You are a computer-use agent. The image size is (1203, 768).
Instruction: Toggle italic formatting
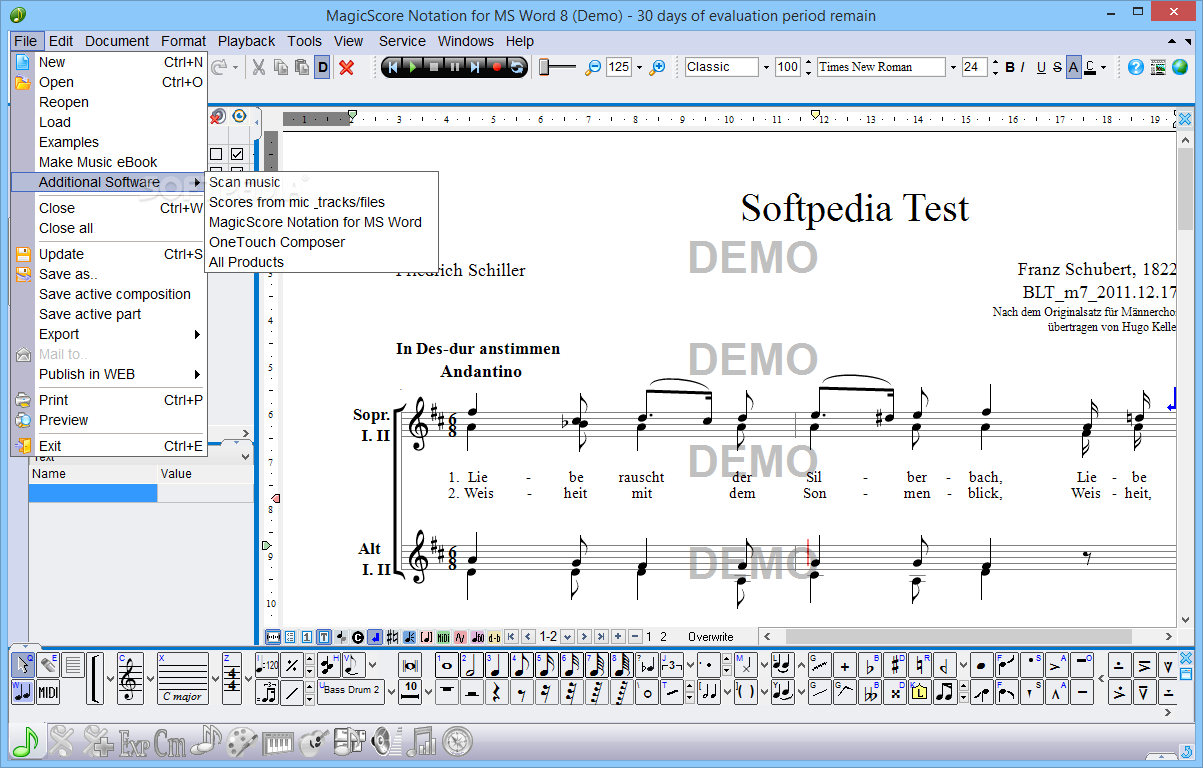point(1024,67)
